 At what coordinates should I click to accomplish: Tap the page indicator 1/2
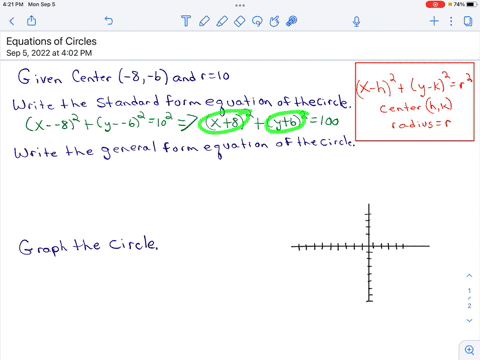469,298
